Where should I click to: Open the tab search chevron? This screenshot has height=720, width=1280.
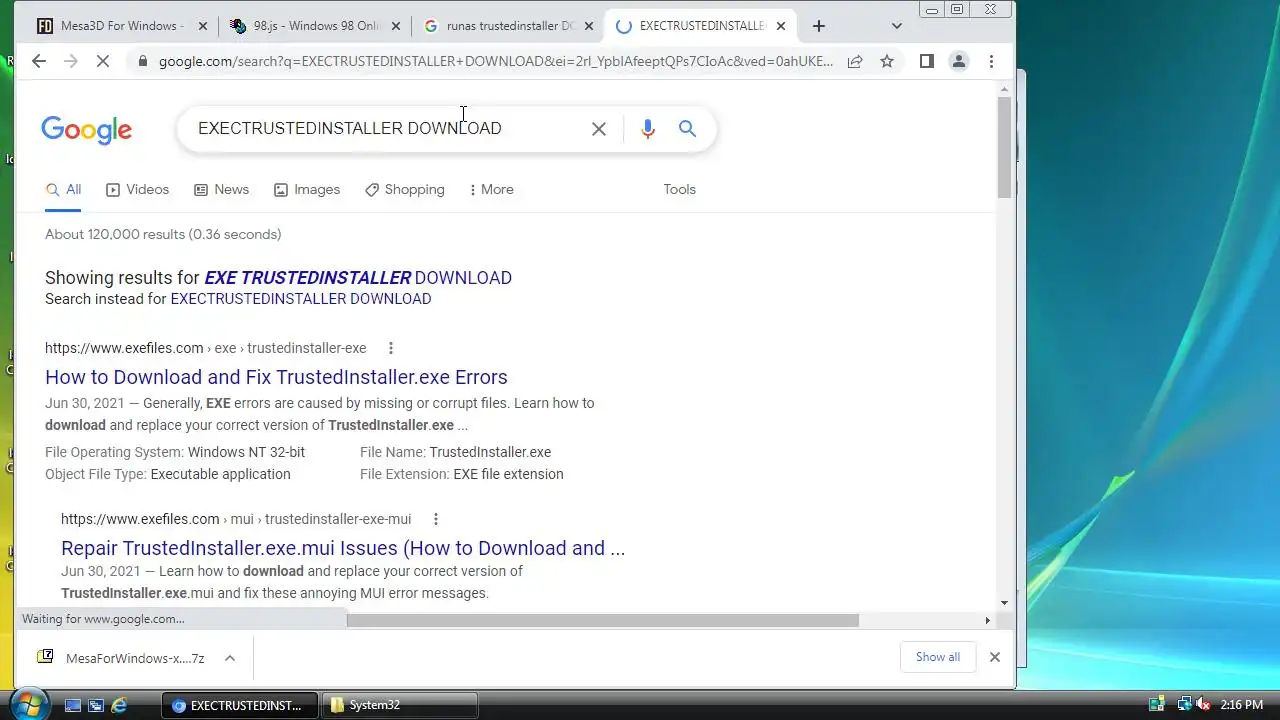[896, 26]
